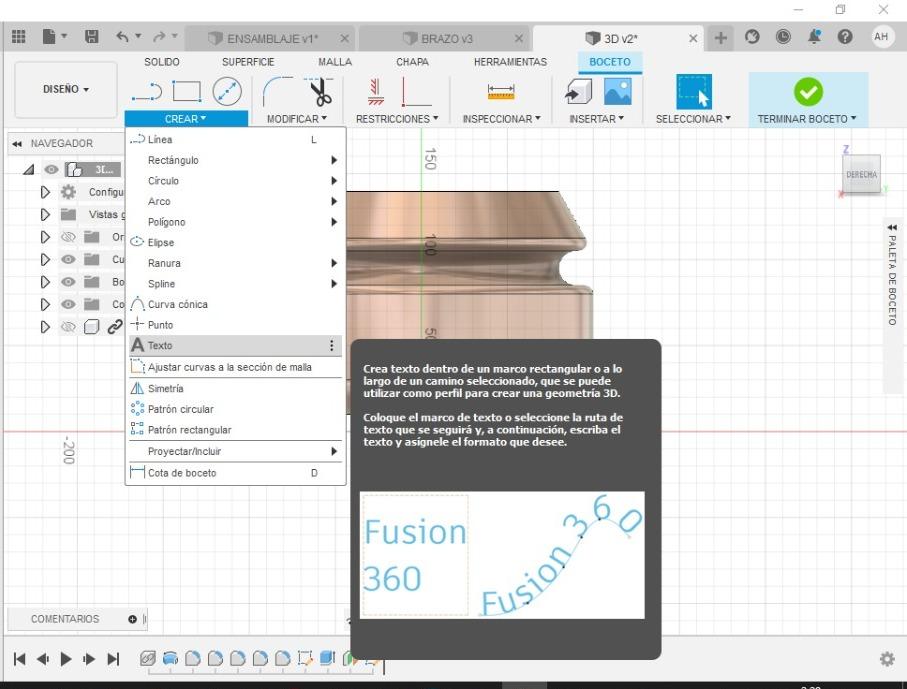
Task: Close the 3D v2 document tab
Action: pyautogui.click(x=693, y=39)
